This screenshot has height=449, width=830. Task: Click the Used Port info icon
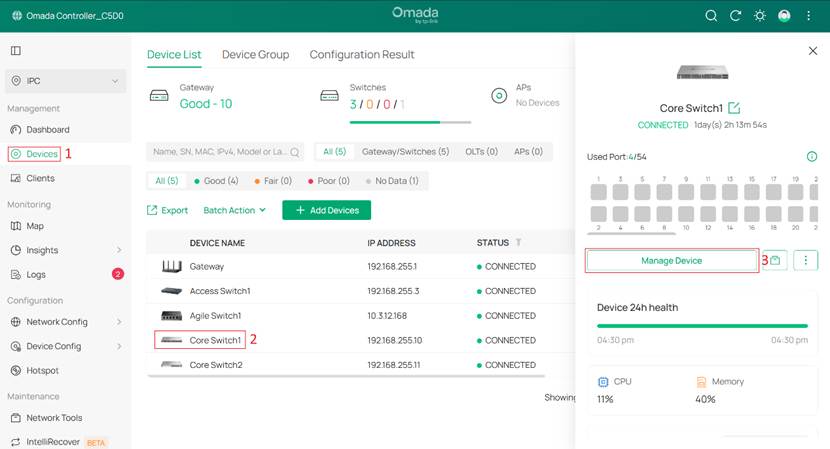click(811, 157)
